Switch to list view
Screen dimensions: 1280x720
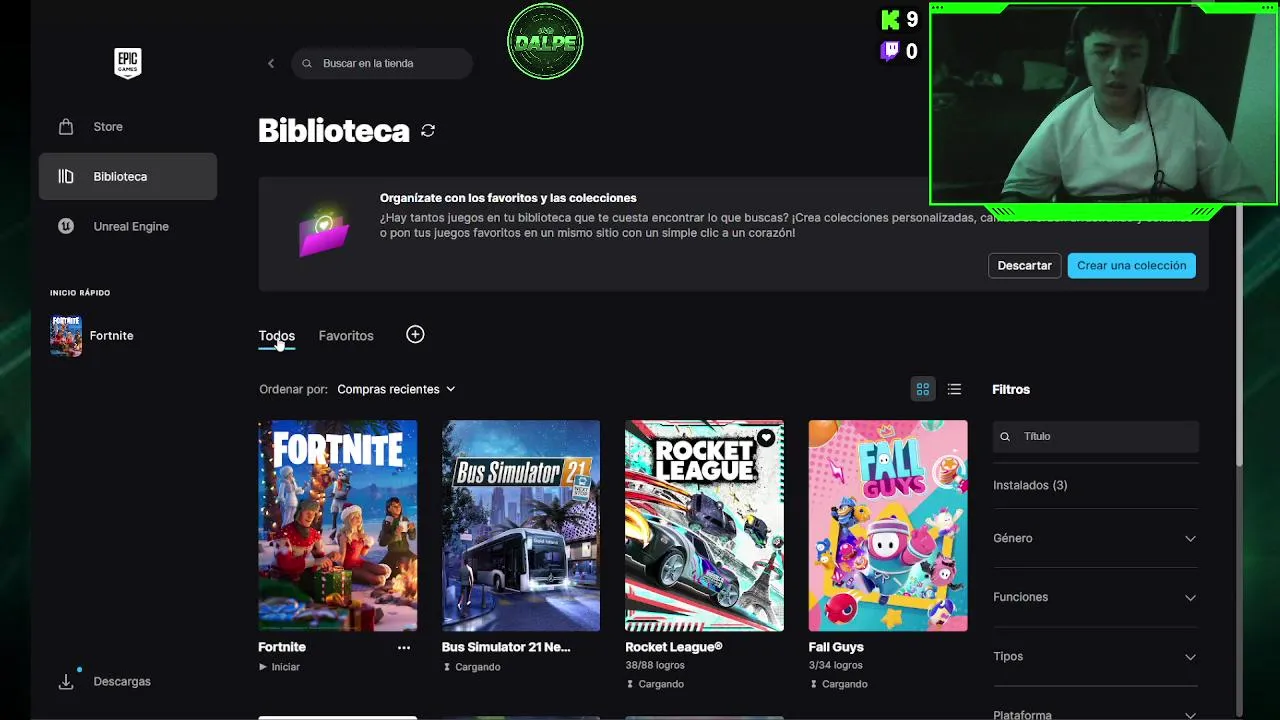(954, 389)
